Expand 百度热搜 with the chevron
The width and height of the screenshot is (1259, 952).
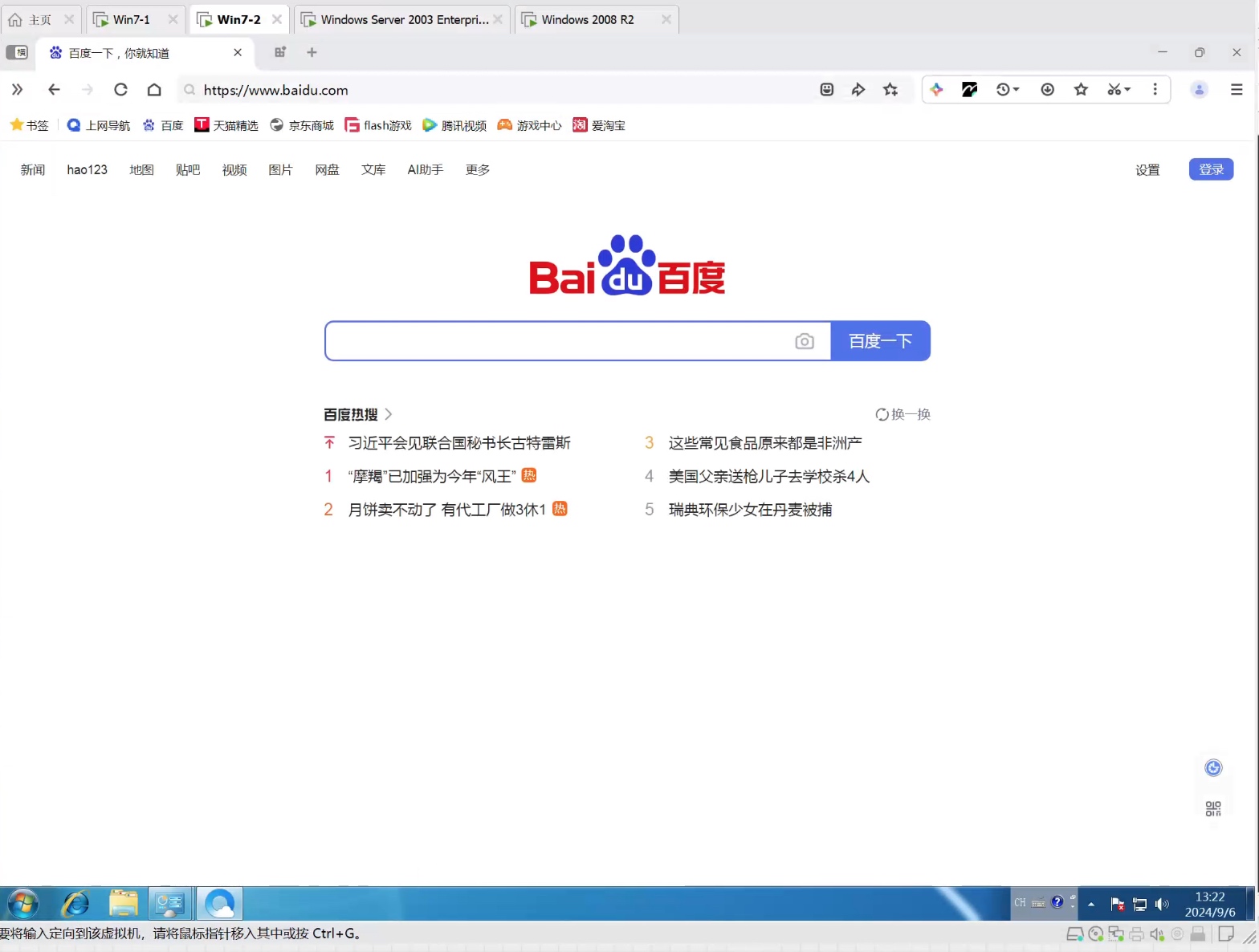click(x=389, y=414)
